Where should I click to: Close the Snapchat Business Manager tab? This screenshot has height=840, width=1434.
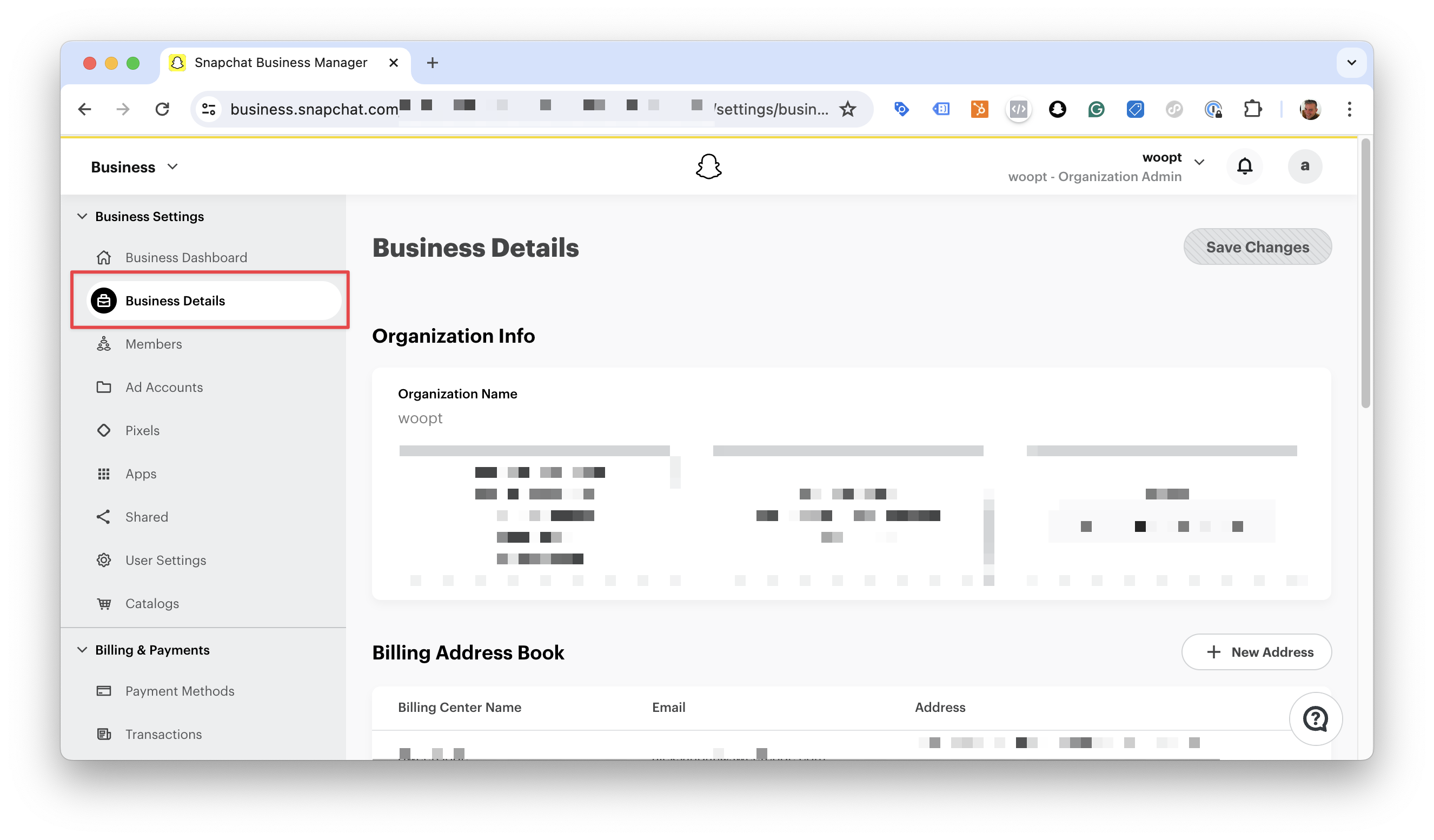click(x=393, y=63)
